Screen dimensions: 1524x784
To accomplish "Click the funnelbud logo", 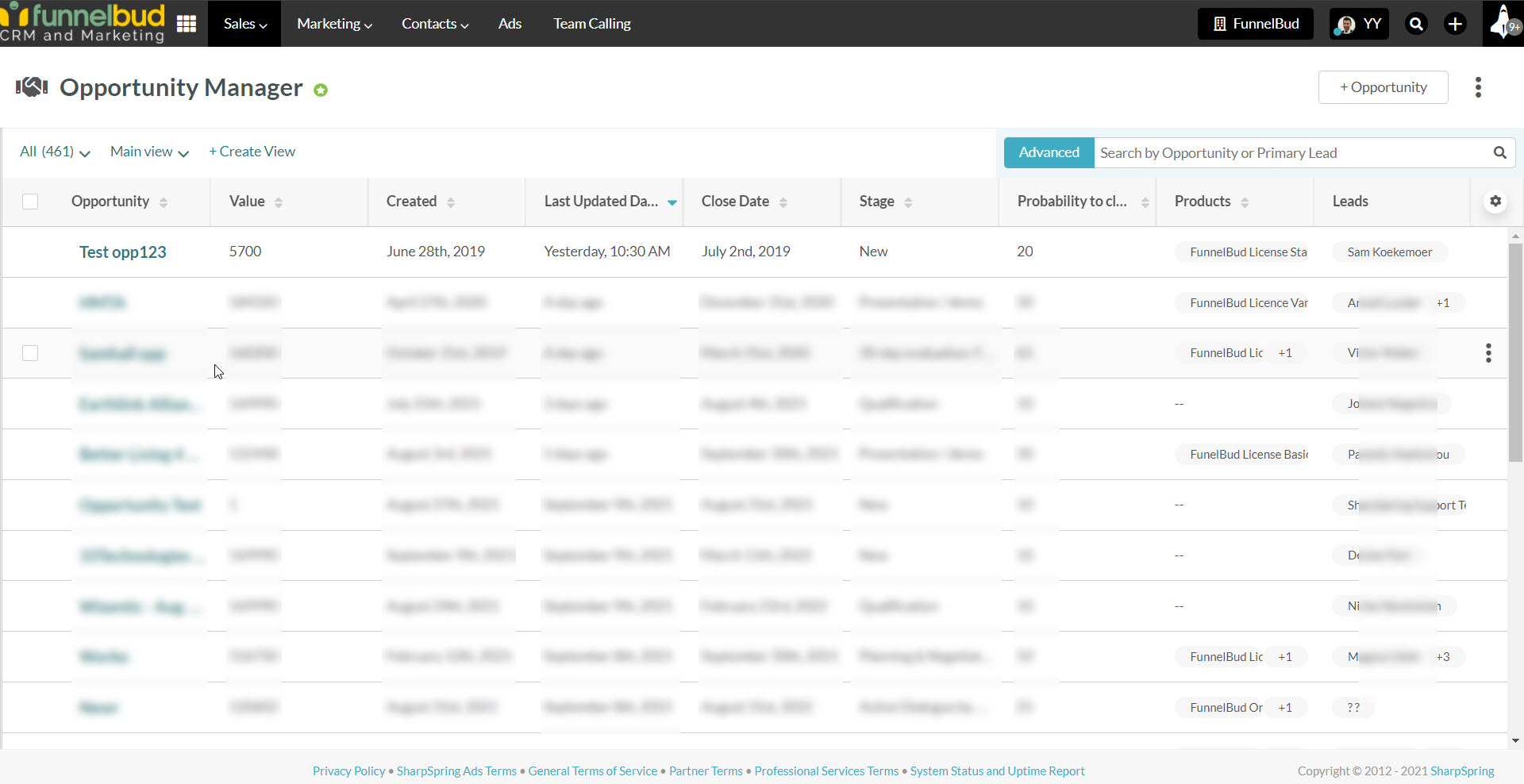I will (83, 23).
